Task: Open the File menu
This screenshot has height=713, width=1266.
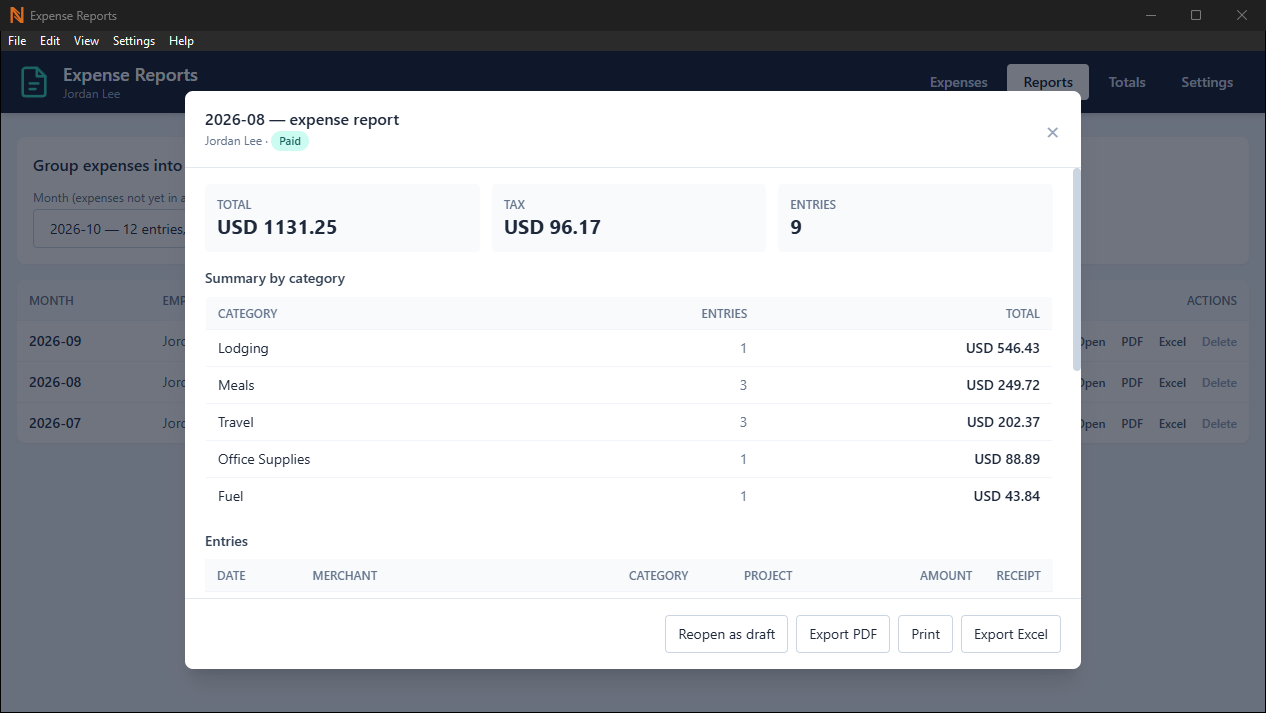Action: [x=17, y=41]
